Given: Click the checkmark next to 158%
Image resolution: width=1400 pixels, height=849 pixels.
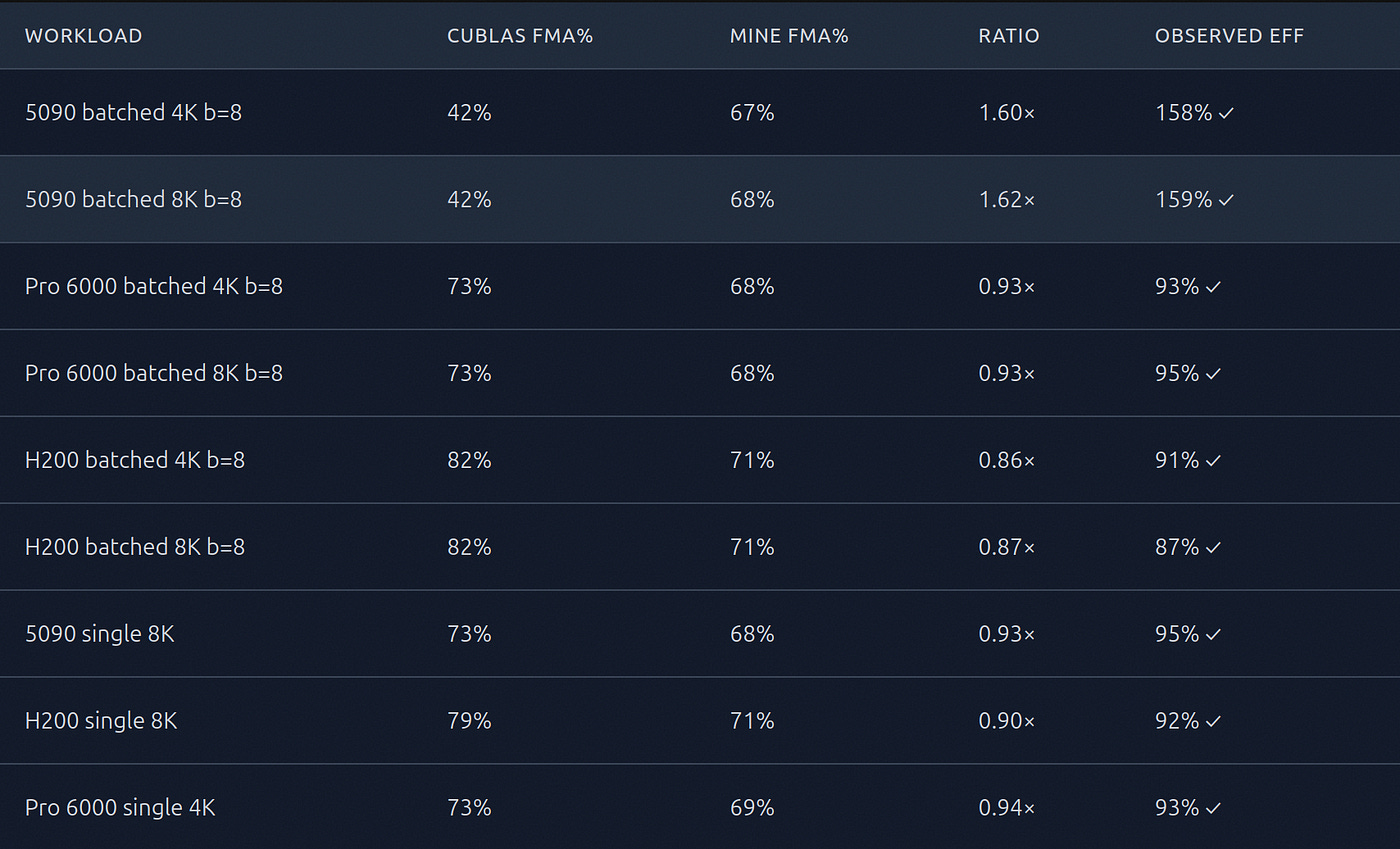Looking at the screenshot, I should click(1226, 114).
